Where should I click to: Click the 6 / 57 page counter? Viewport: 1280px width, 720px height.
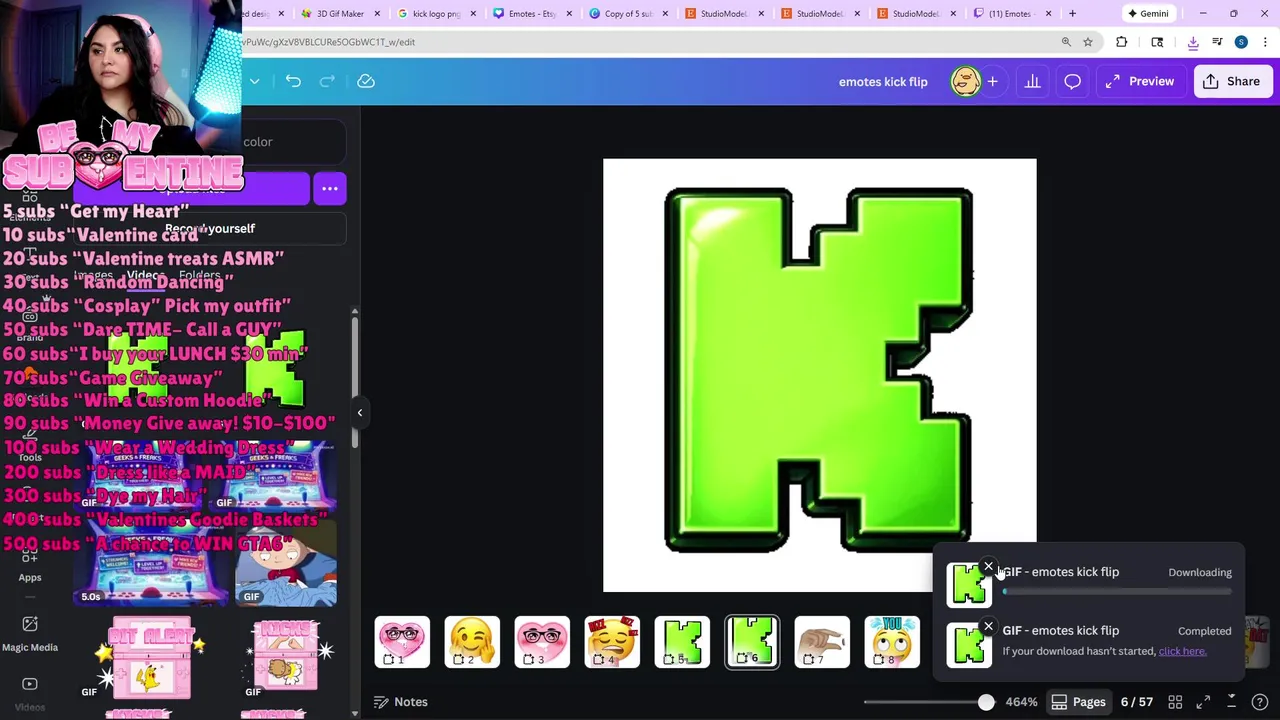tap(1136, 702)
